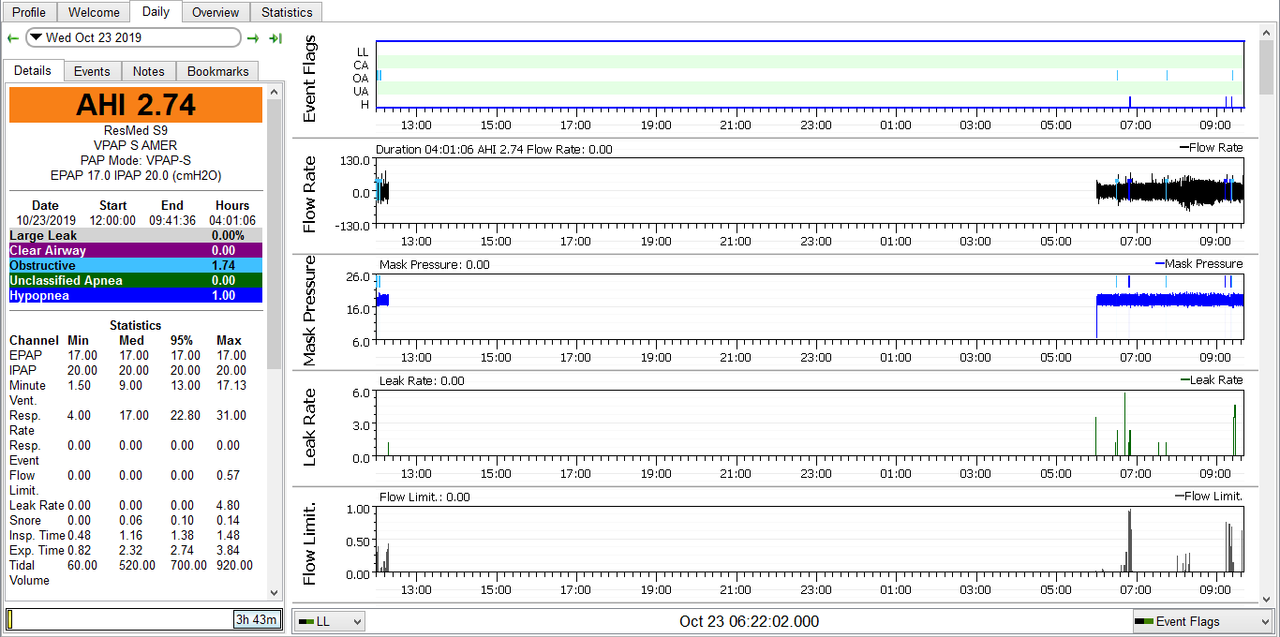Go to next day arrow

tap(254, 38)
